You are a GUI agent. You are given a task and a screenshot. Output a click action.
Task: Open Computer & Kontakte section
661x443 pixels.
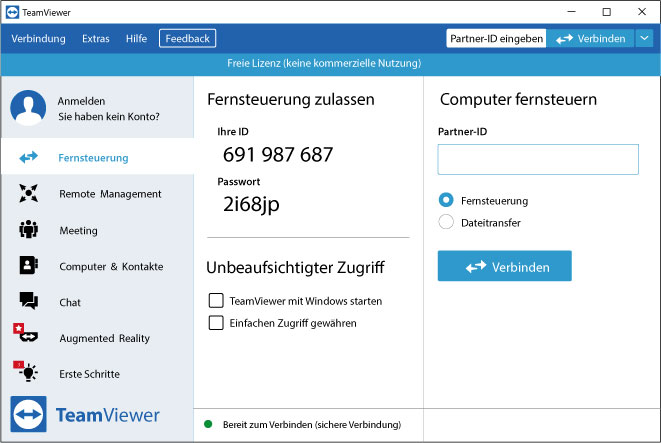click(x=97, y=266)
